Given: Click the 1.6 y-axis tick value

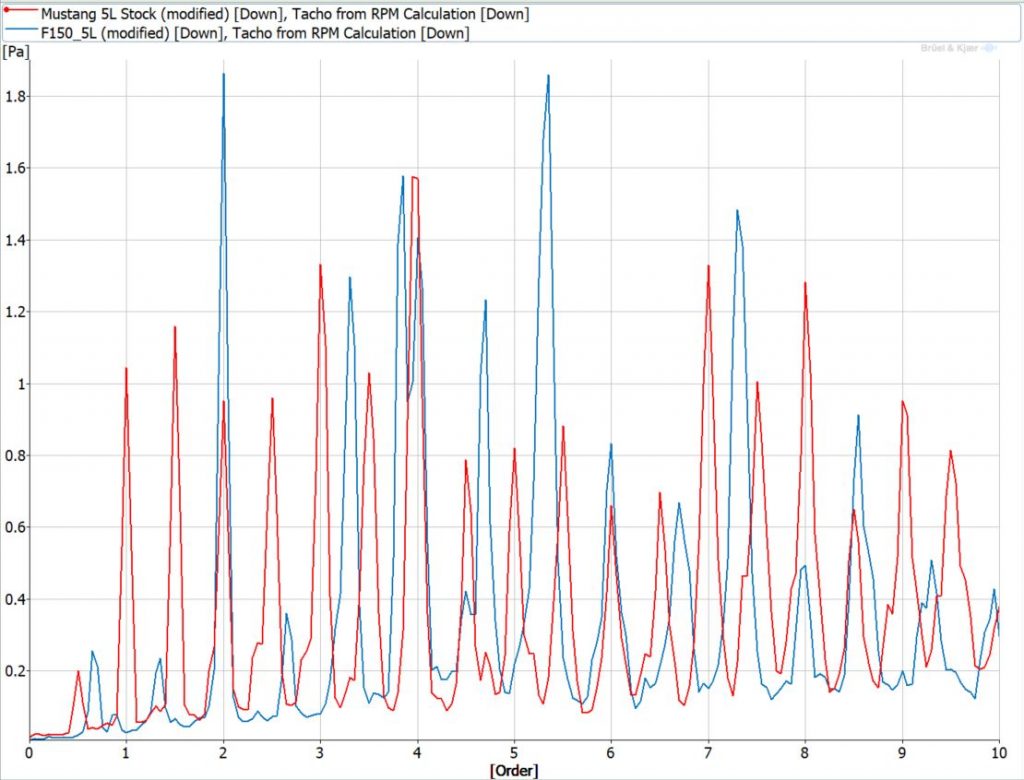Looking at the screenshot, I should pyautogui.click(x=15, y=169).
